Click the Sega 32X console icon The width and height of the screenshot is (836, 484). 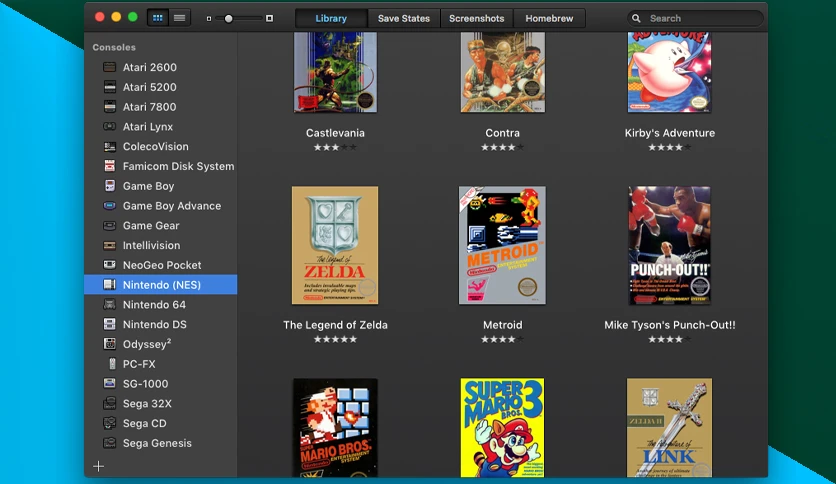(x=109, y=404)
